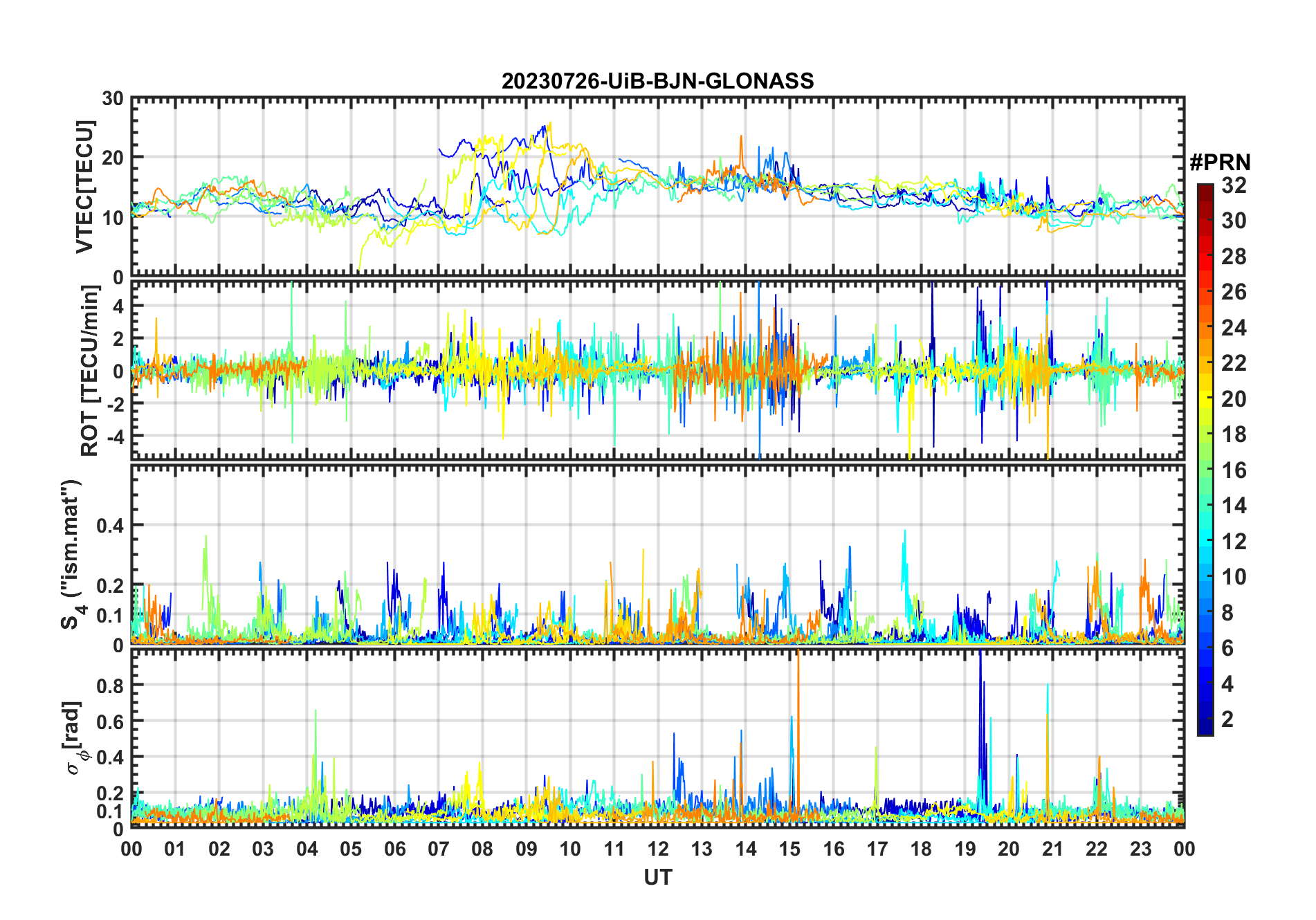Click the sigma phi [rad] axis label

tap(75, 738)
